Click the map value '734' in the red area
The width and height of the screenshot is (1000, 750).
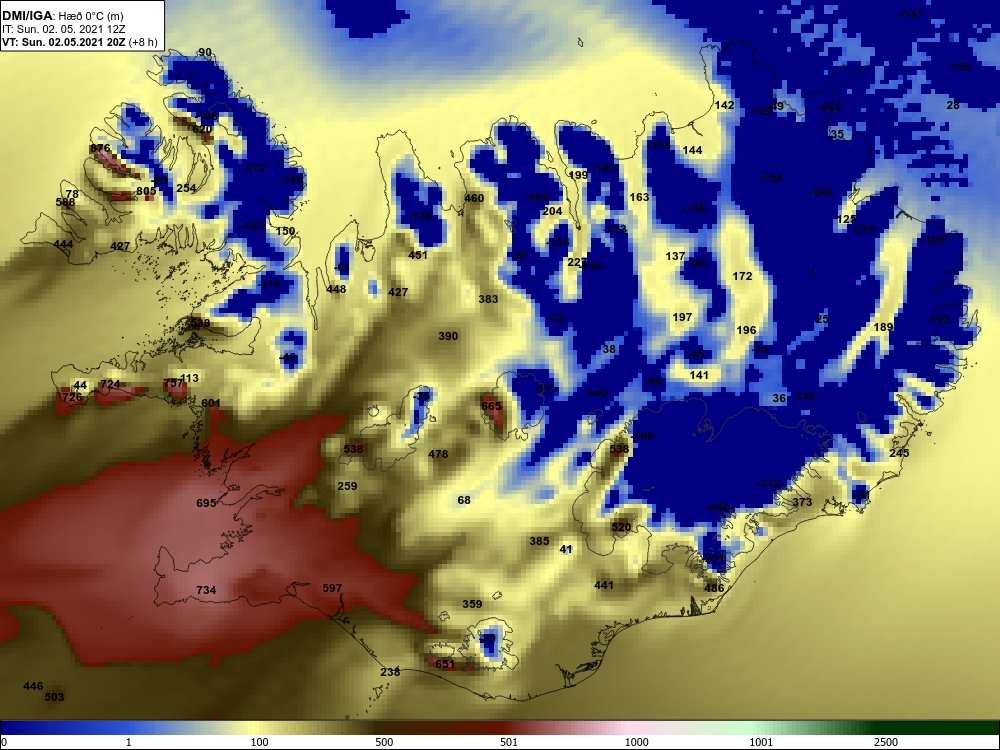tap(206, 590)
